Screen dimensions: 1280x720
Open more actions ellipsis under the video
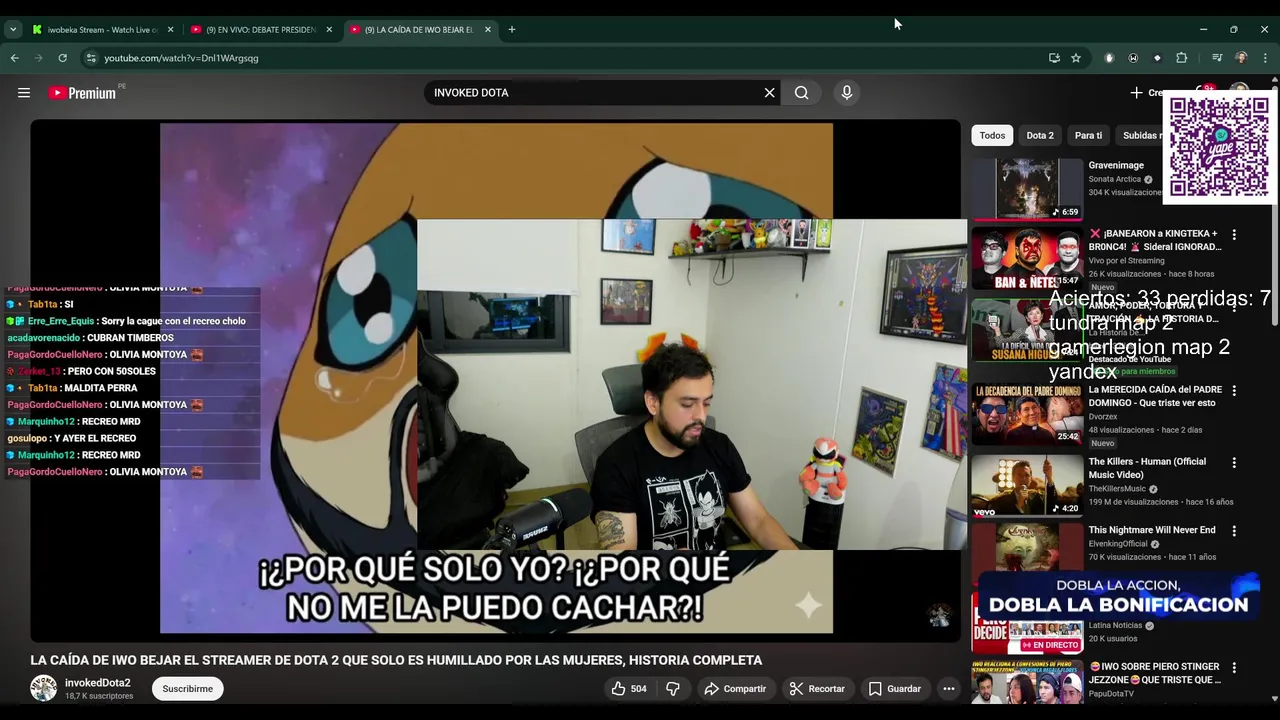pos(949,689)
